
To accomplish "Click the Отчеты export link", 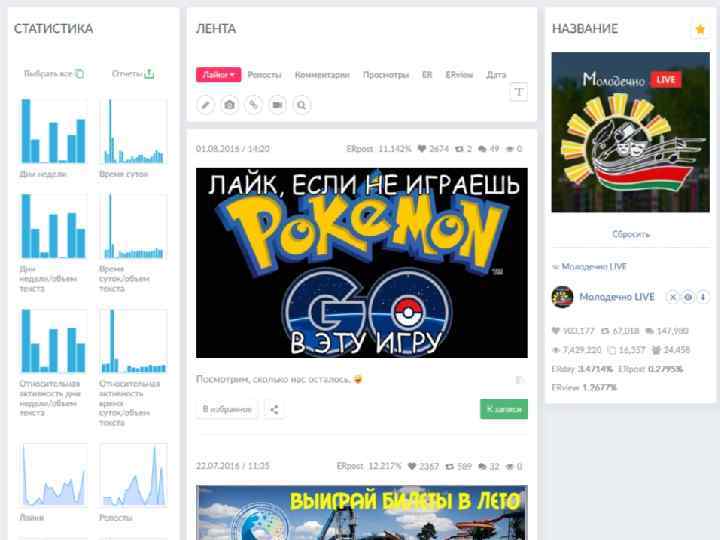I will (x=133, y=74).
